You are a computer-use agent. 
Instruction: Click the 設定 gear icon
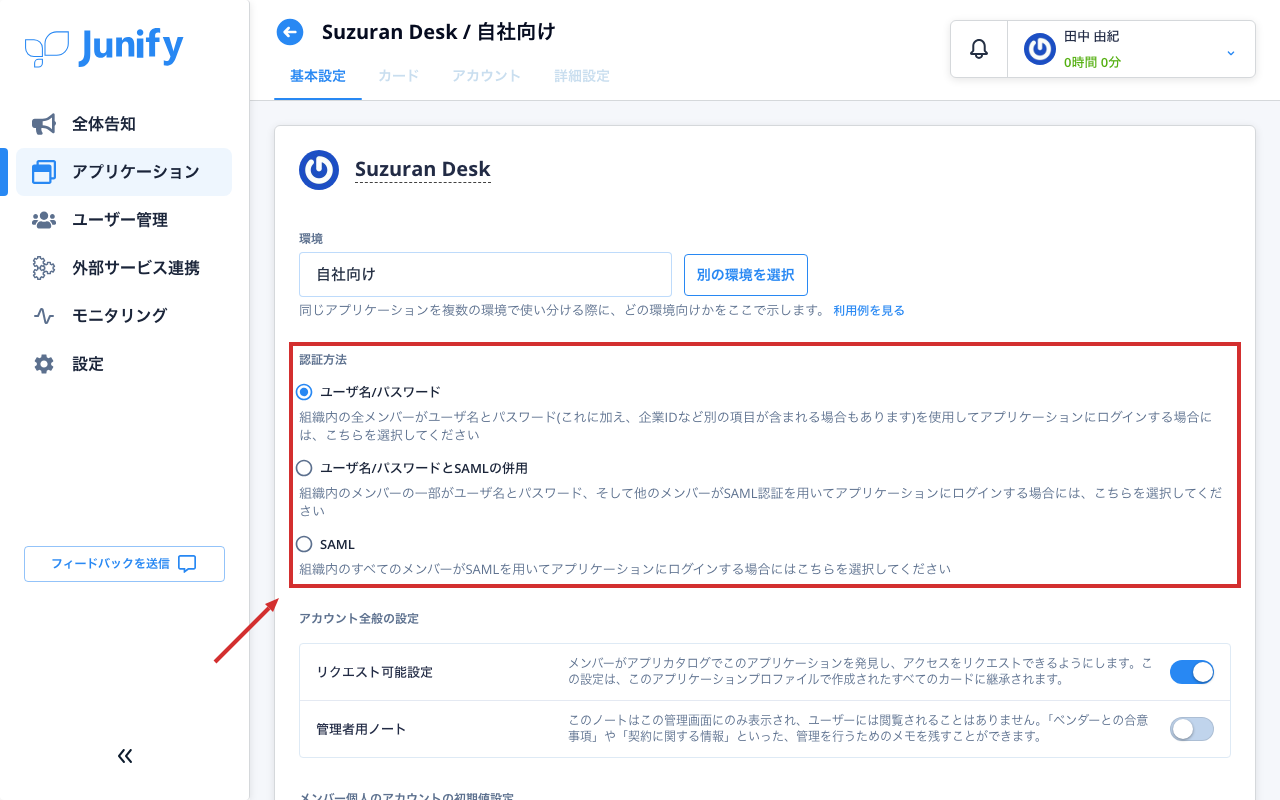tap(43, 364)
